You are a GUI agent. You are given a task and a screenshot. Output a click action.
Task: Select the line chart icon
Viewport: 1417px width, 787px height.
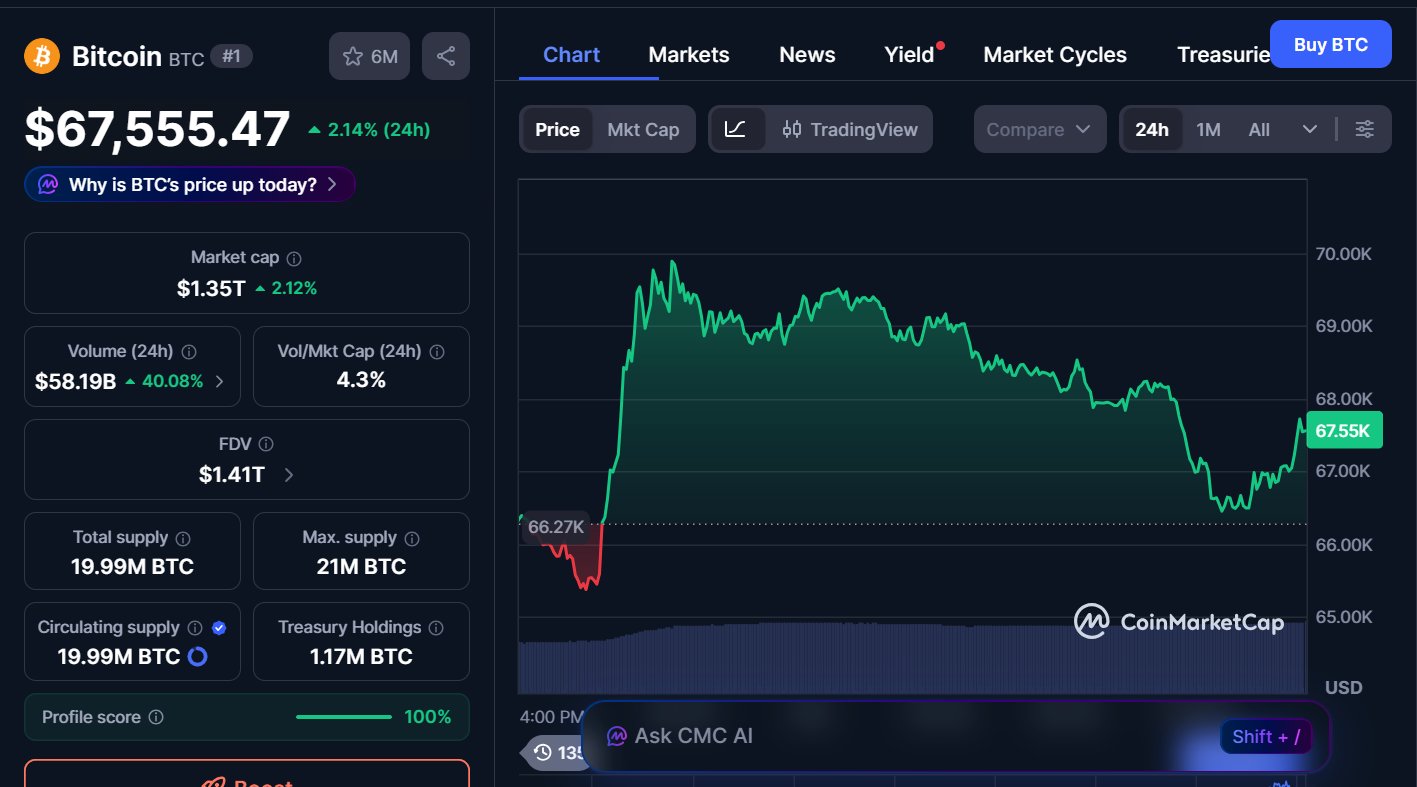(736, 129)
